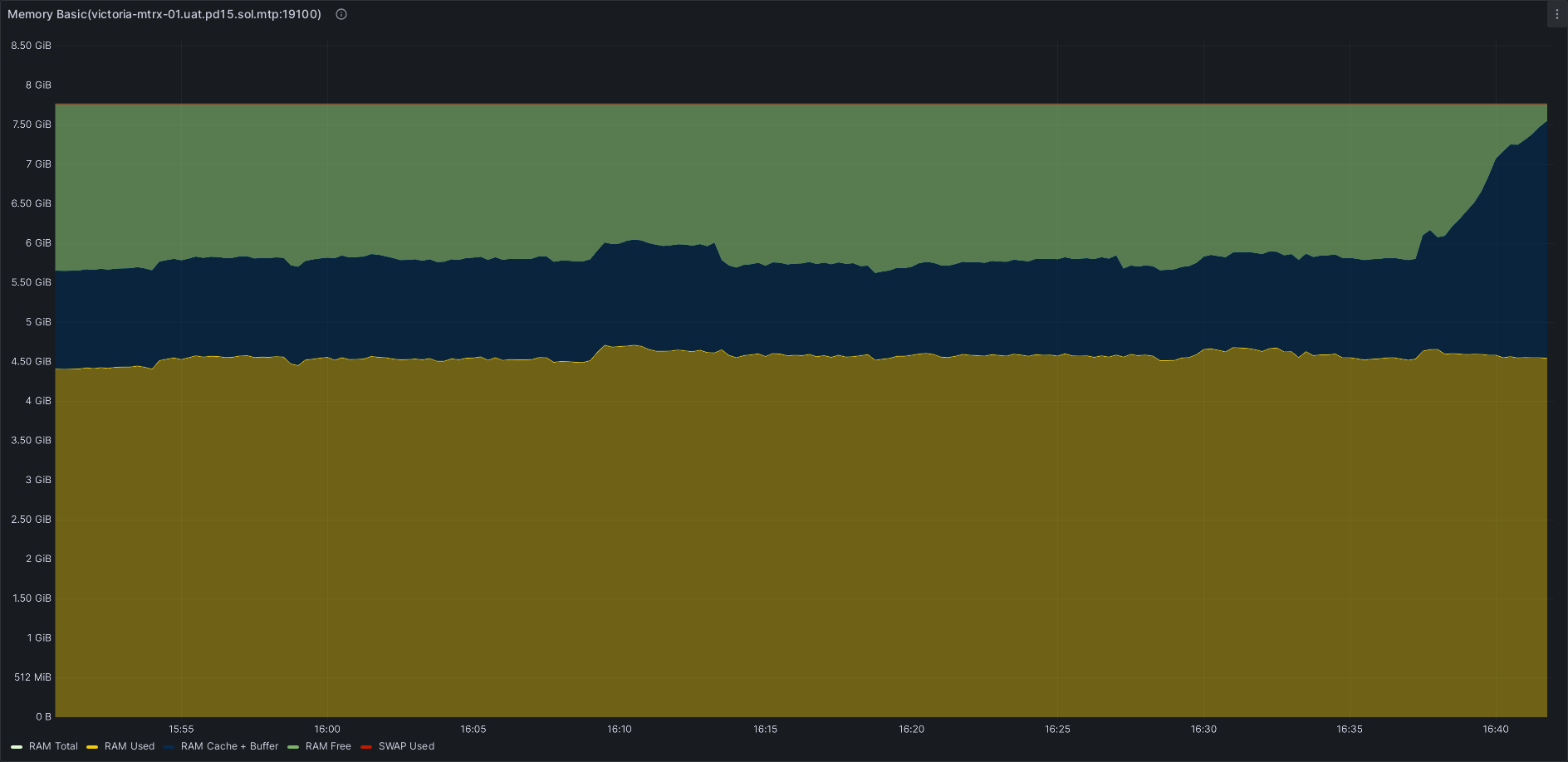The height and width of the screenshot is (762, 1568).
Task: Click the 4.50 GiB y-axis label
Action: [x=32, y=361]
